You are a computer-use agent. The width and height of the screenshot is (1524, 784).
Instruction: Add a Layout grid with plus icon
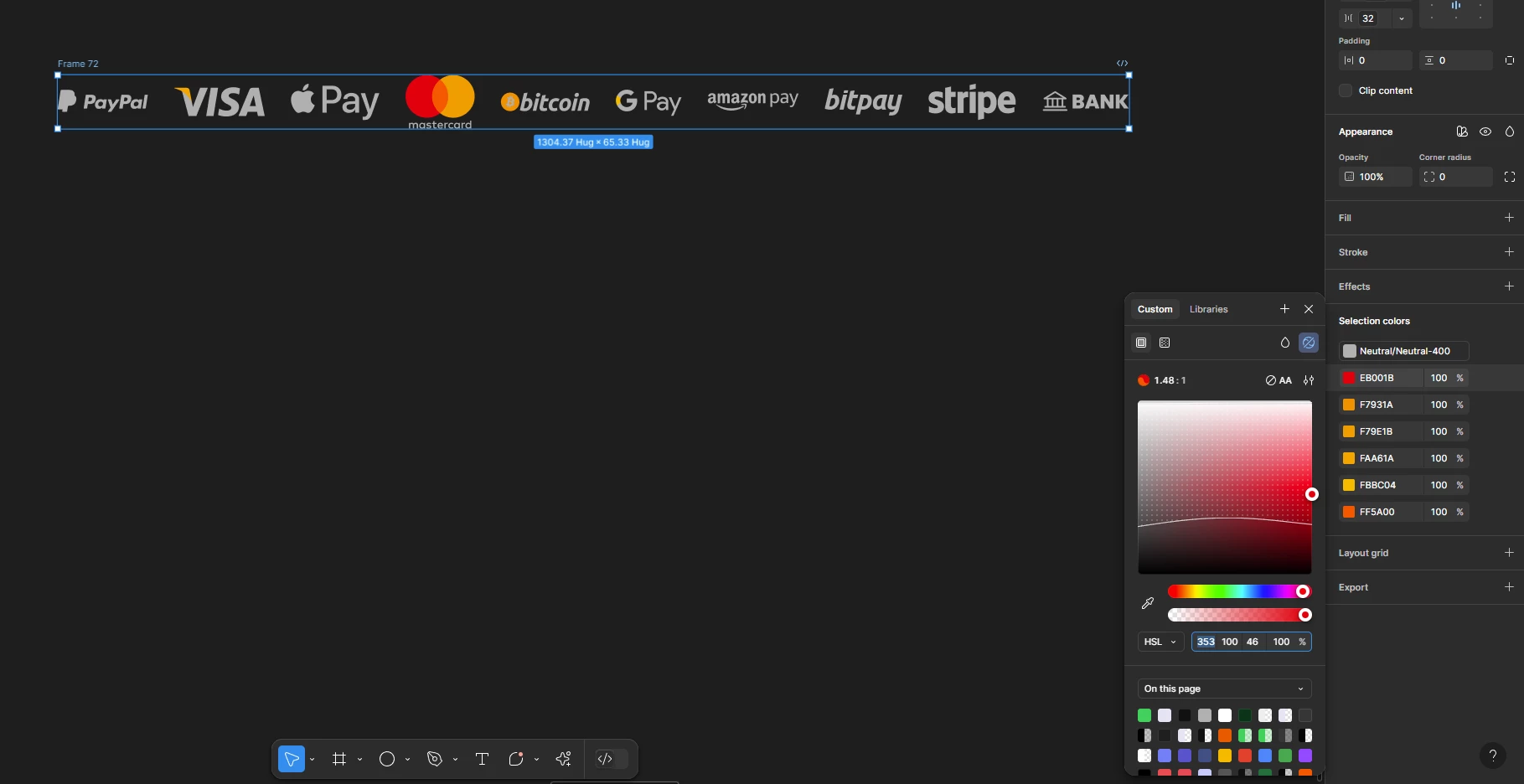pyautogui.click(x=1509, y=553)
